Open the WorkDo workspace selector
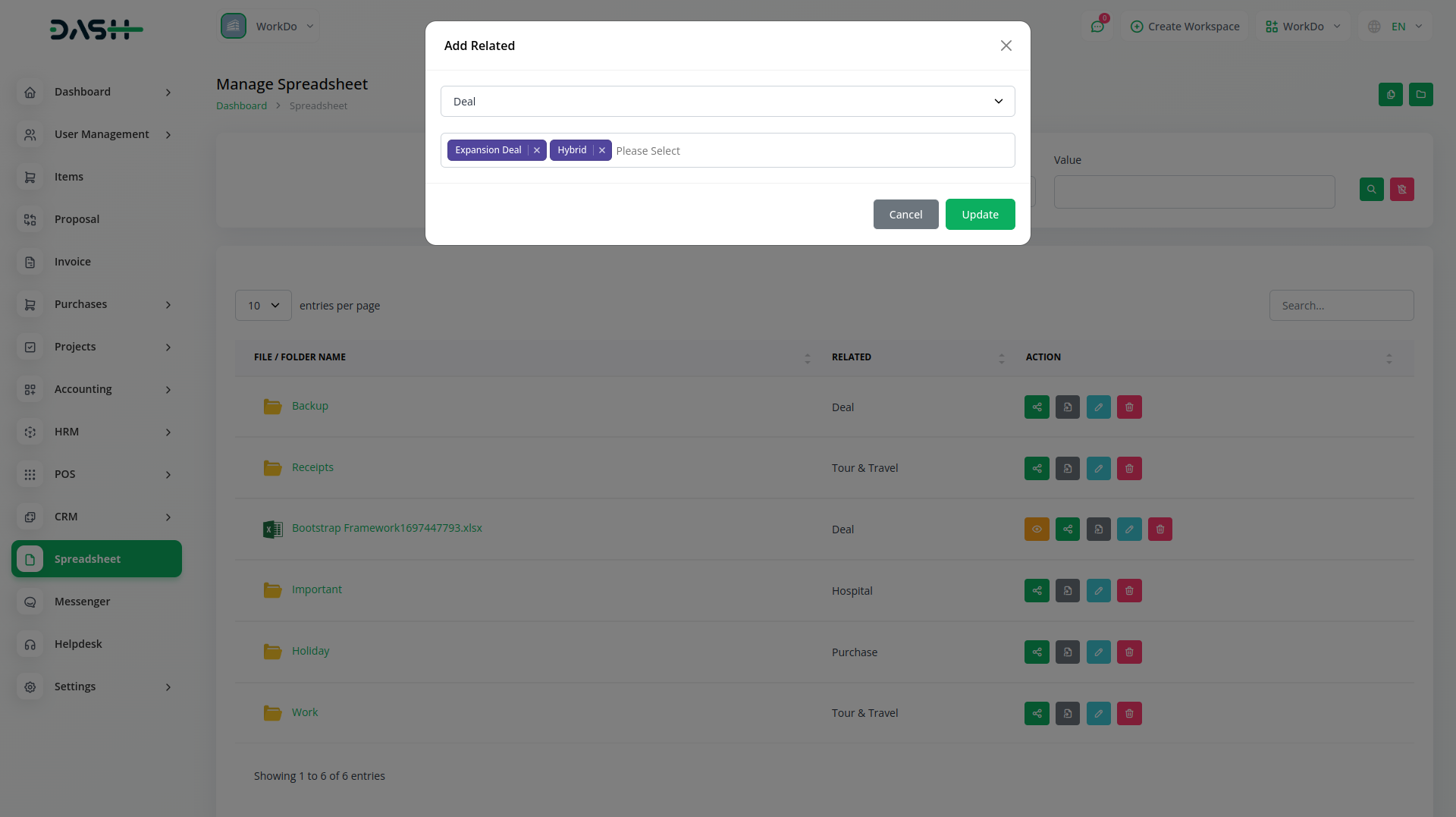 click(x=268, y=27)
